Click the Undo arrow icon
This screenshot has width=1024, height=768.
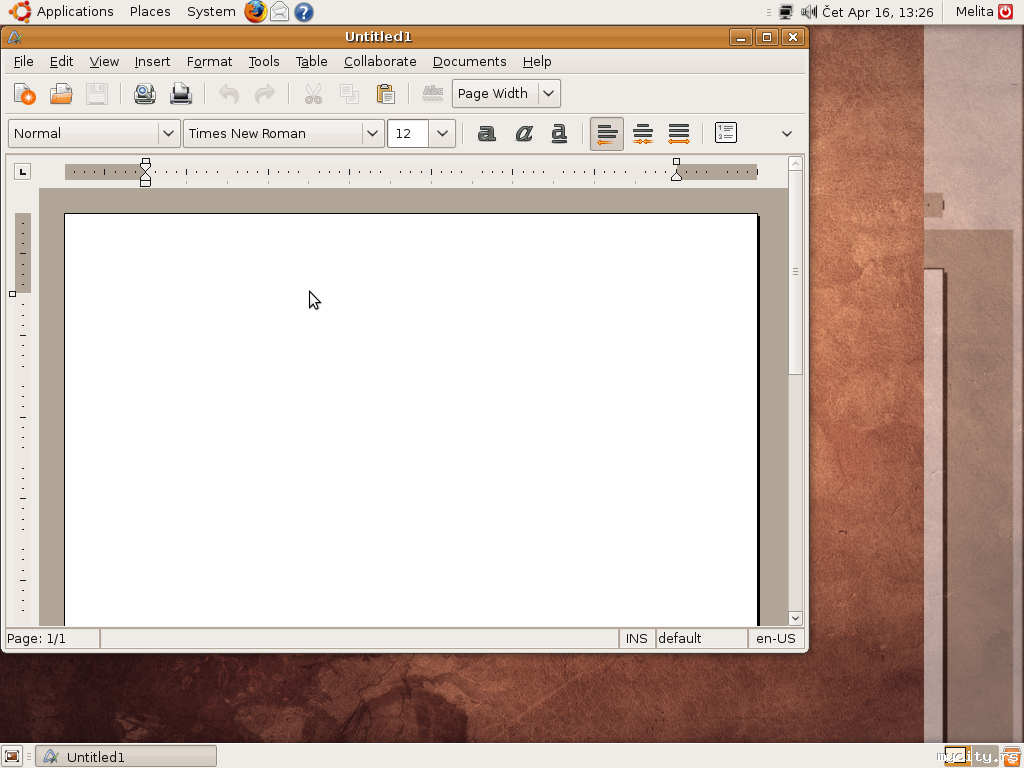click(x=229, y=94)
